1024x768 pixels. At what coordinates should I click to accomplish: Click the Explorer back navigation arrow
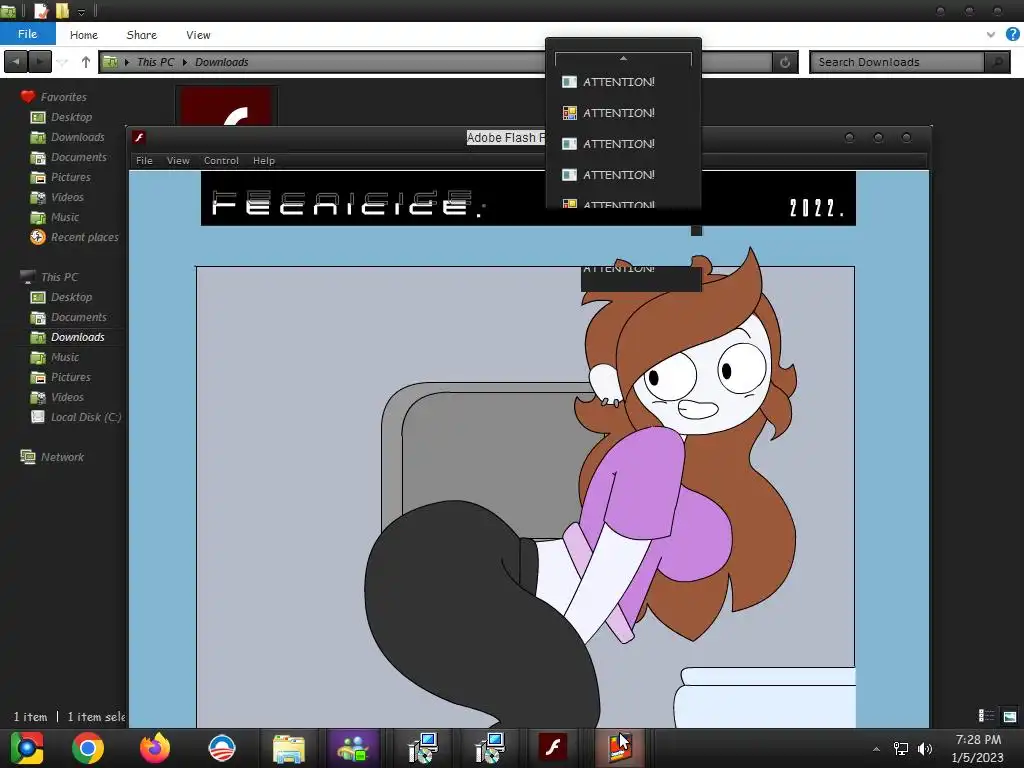click(x=16, y=62)
